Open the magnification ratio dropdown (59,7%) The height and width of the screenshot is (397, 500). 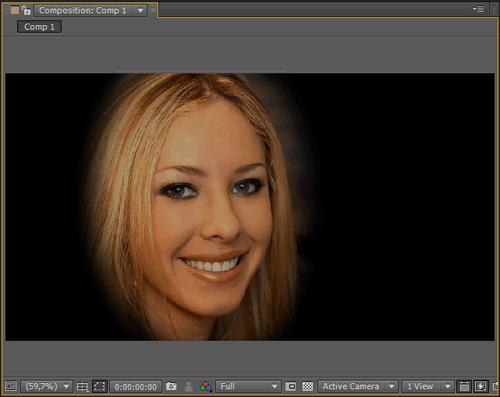click(46, 386)
